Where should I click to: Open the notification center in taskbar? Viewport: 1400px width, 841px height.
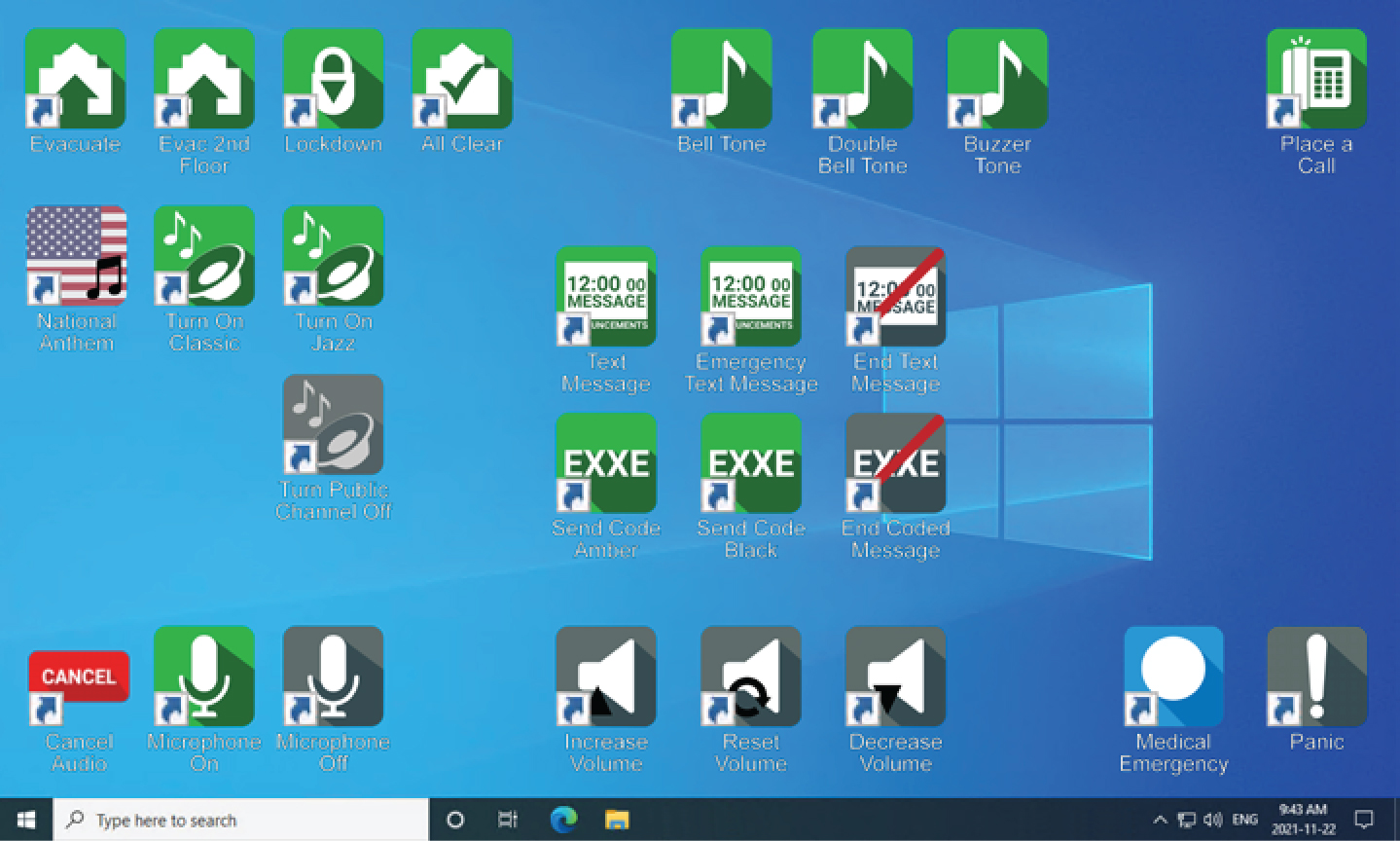pyautogui.click(x=1364, y=820)
